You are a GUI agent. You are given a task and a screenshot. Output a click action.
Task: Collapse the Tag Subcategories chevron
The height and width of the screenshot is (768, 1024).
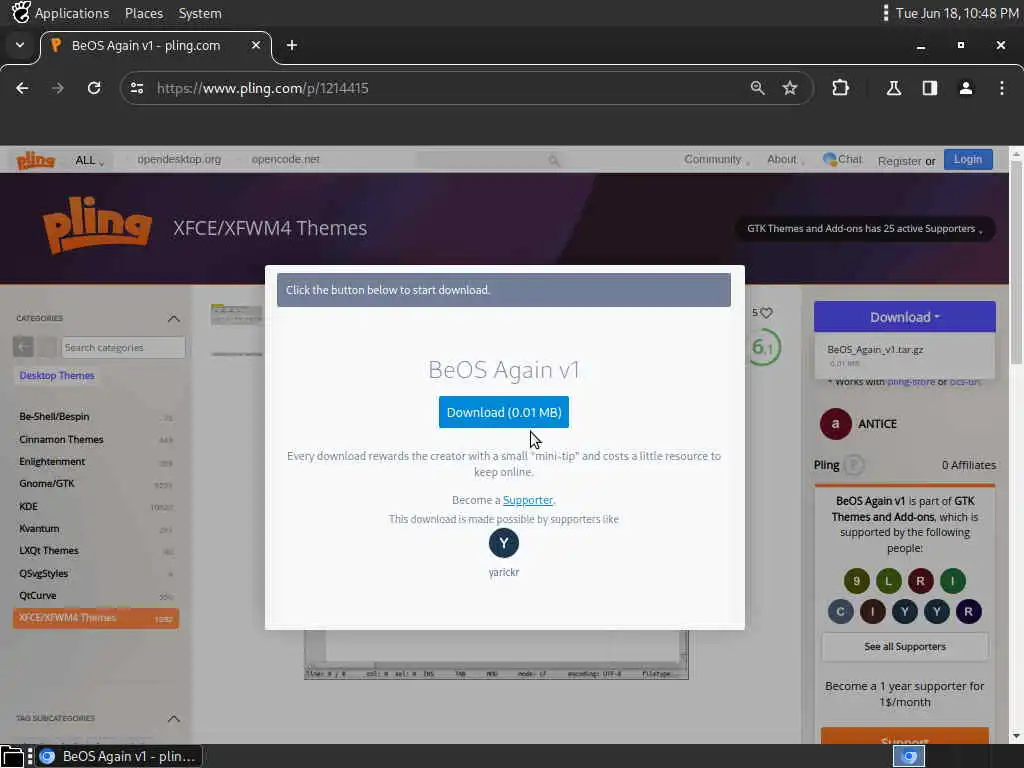coord(174,718)
